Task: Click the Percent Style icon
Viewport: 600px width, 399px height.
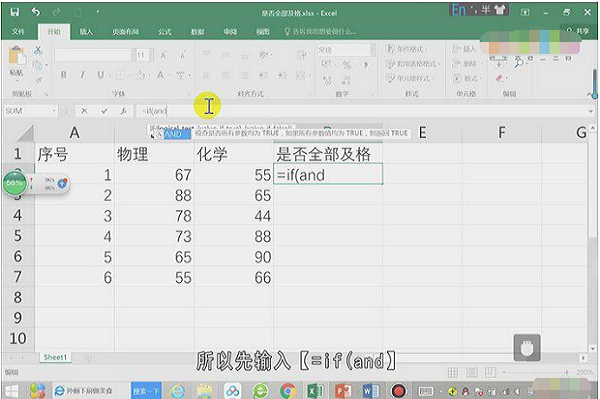Action: [347, 65]
